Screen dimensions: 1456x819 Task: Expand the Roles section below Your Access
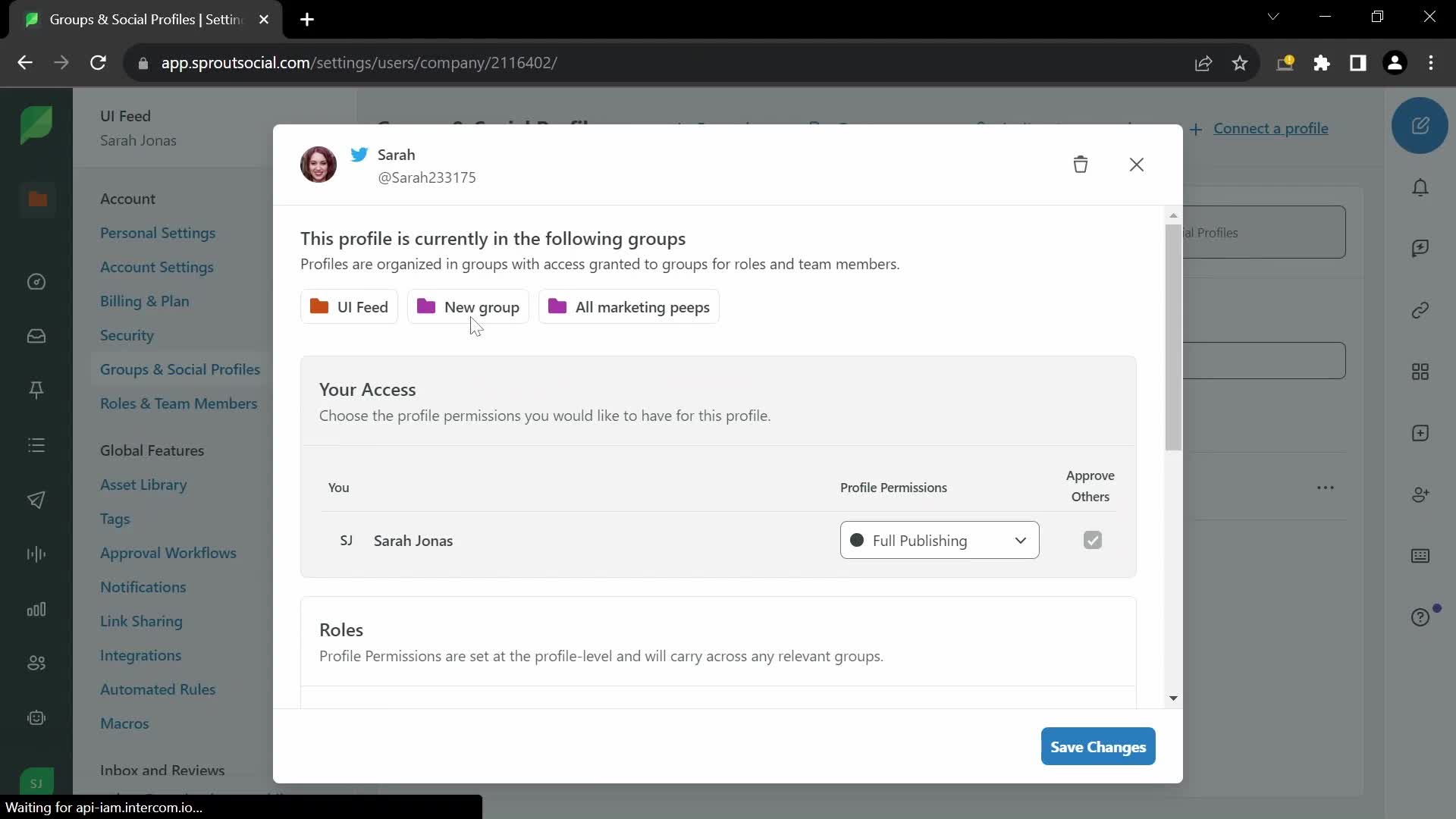click(341, 629)
